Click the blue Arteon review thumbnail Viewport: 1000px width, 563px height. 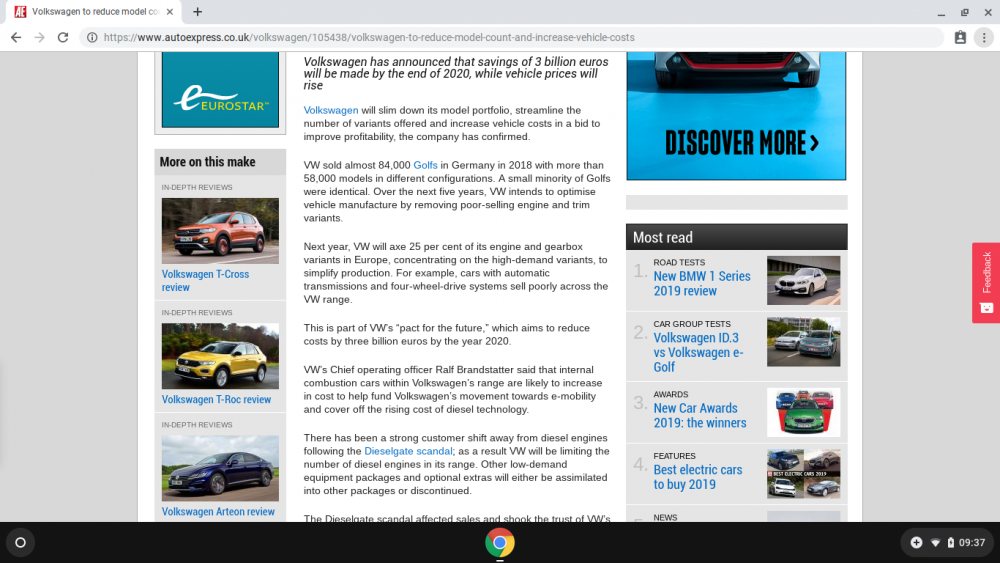pos(220,468)
